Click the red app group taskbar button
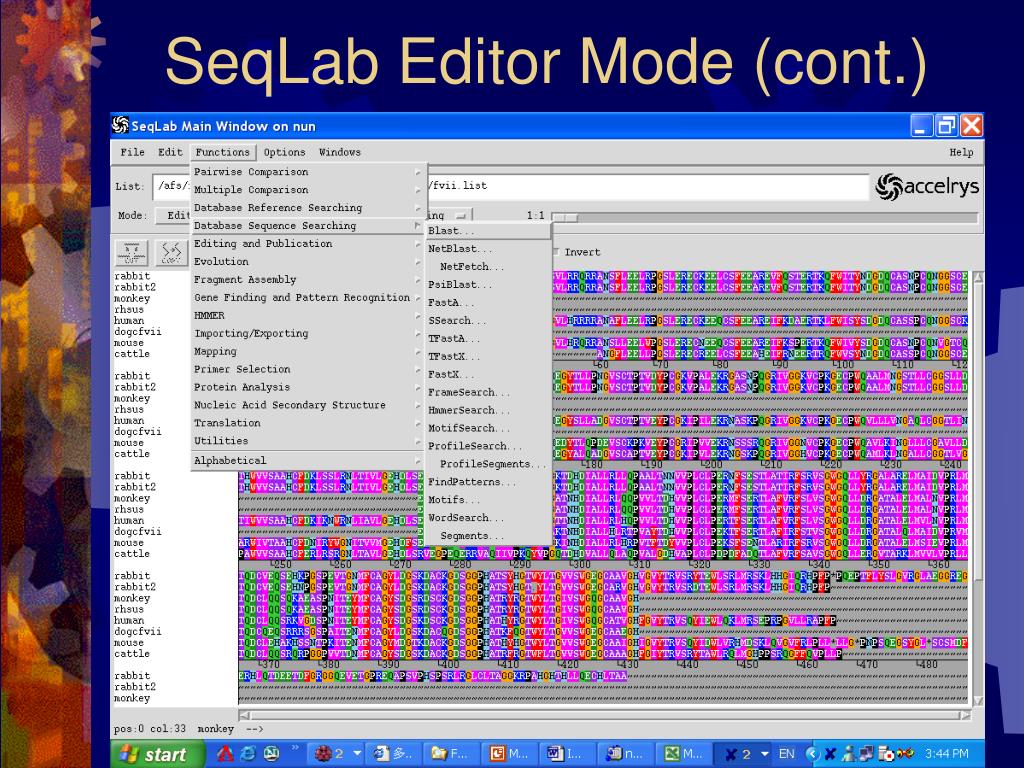 point(336,754)
